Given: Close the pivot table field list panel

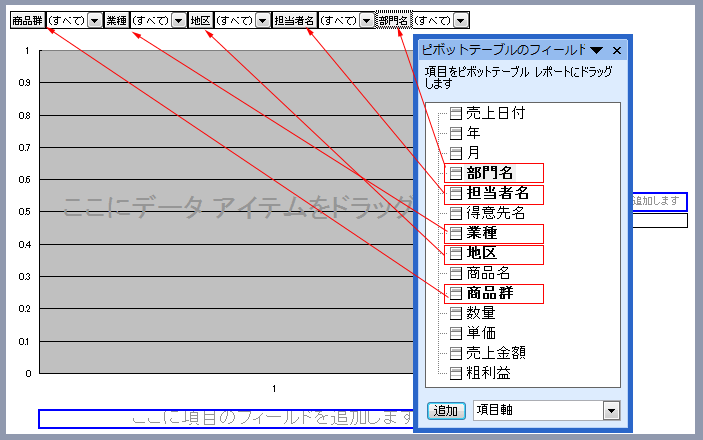Looking at the screenshot, I should [617, 50].
